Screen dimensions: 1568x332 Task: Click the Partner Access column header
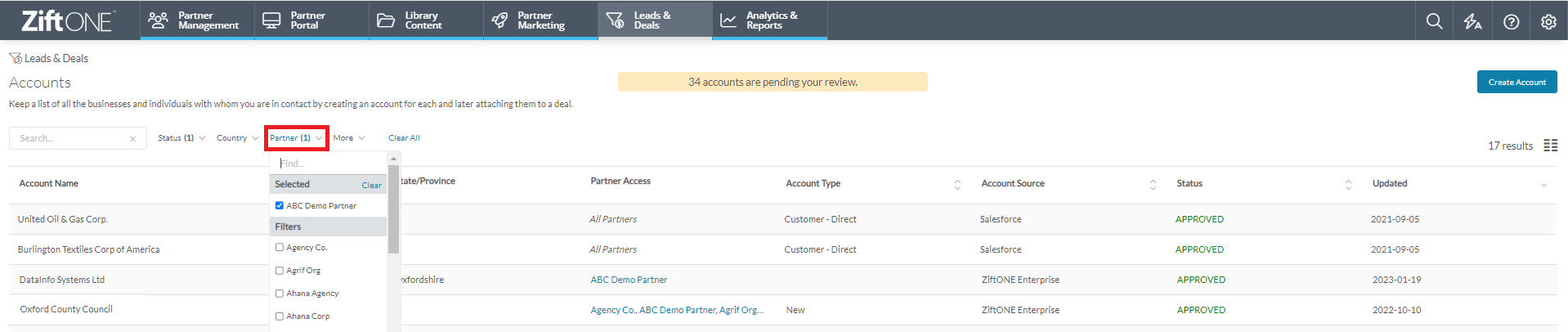[x=620, y=181]
